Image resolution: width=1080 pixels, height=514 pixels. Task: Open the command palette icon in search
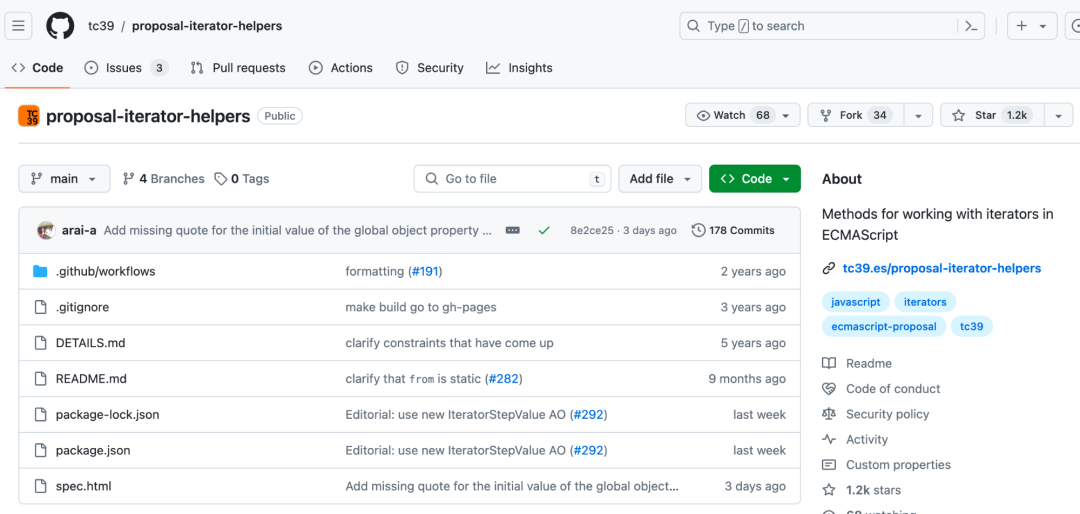tap(970, 26)
